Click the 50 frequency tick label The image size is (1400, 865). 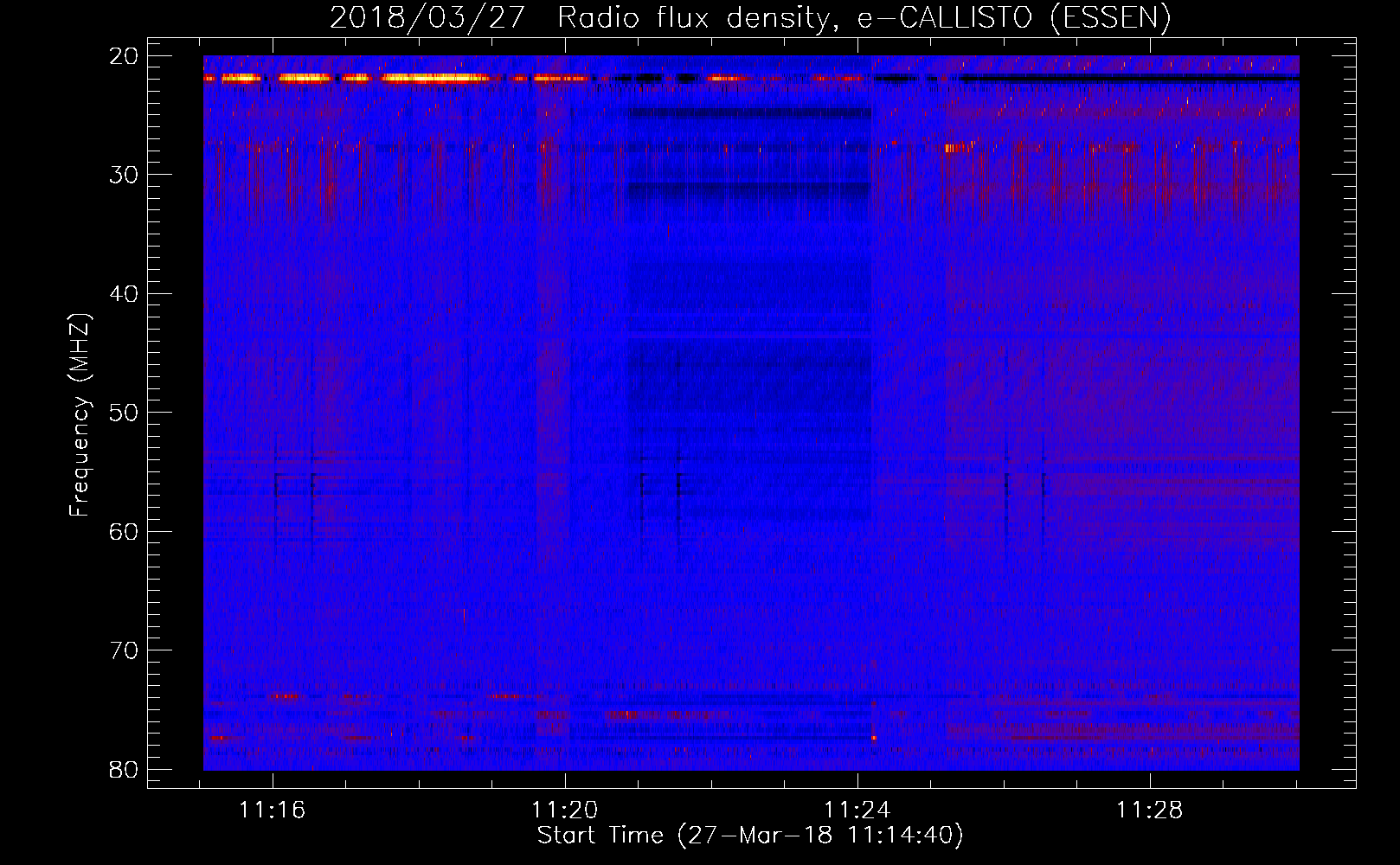pyautogui.click(x=125, y=413)
